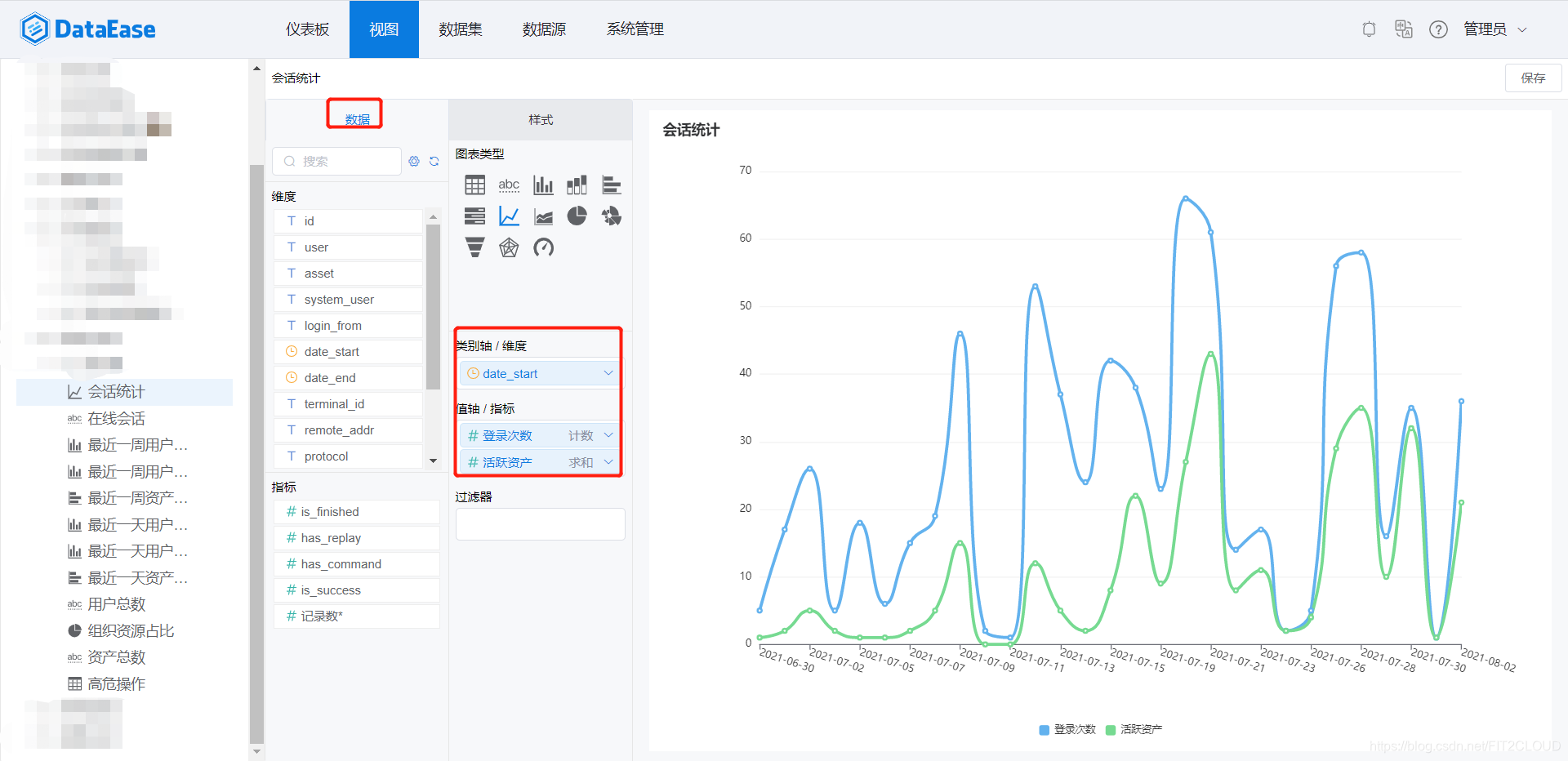1568x761 pixels.
Task: Click the field search box
Action: click(336, 162)
